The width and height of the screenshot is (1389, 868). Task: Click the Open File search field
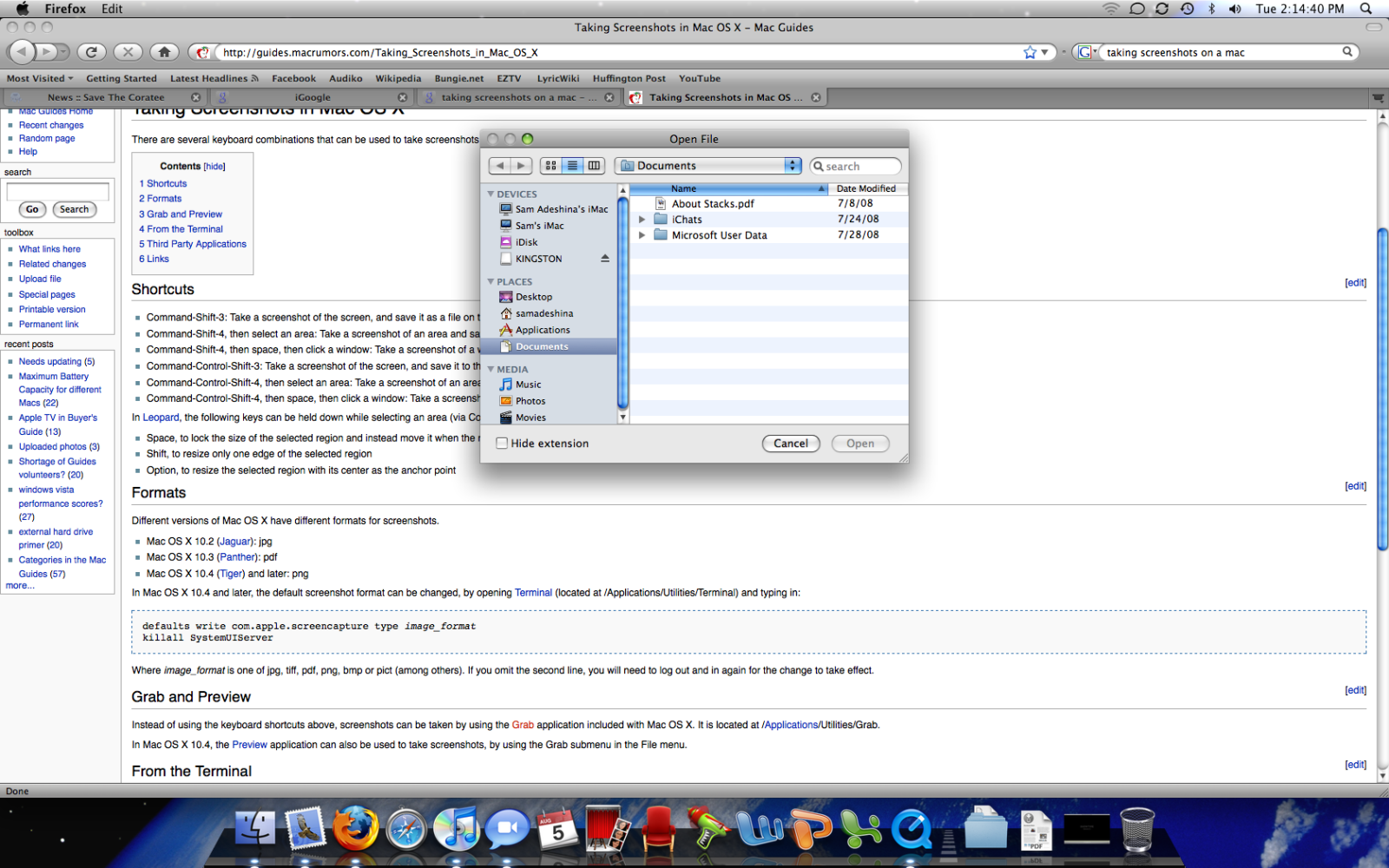[x=856, y=166]
